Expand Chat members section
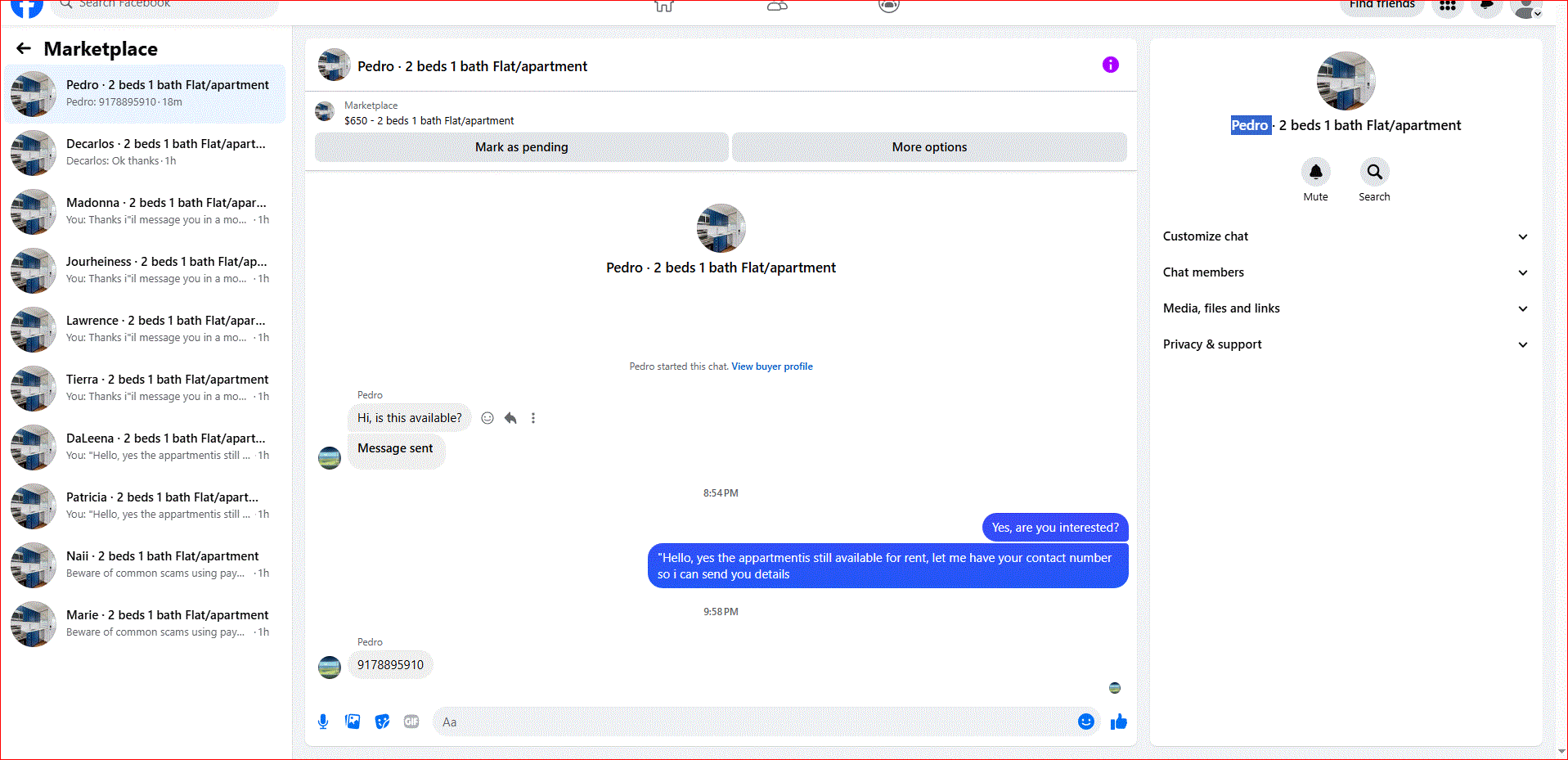The height and width of the screenshot is (760, 1568). 1346,272
